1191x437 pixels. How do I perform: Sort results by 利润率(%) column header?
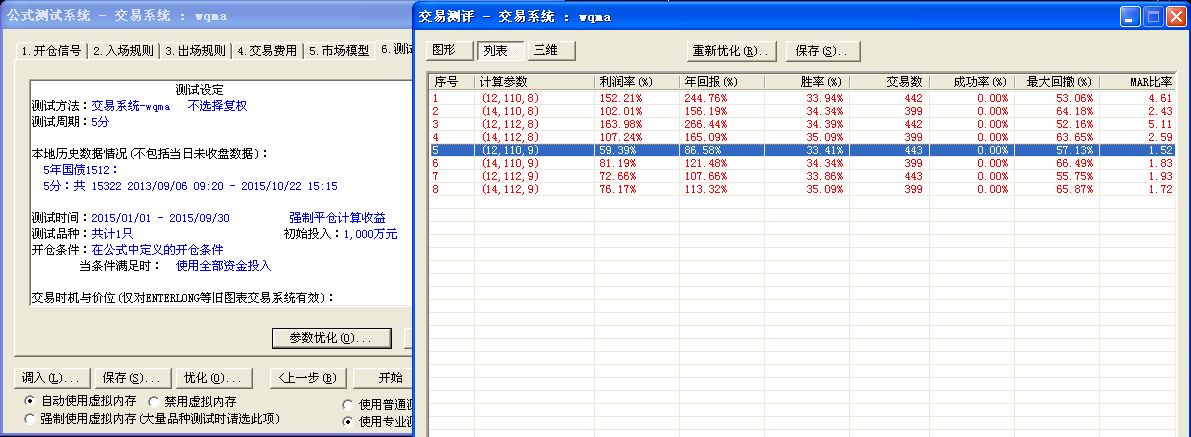[x=635, y=81]
